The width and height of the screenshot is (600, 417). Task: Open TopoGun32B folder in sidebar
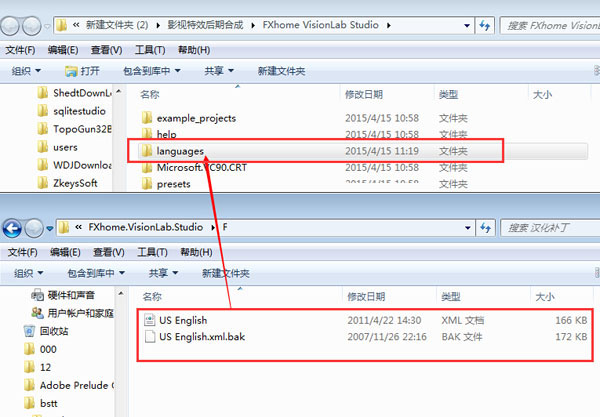point(75,129)
